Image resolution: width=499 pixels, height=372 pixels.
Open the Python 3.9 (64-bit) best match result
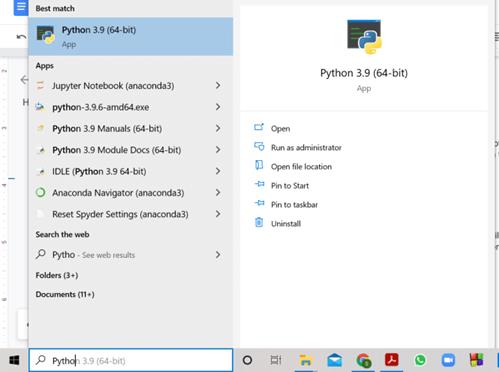point(131,36)
